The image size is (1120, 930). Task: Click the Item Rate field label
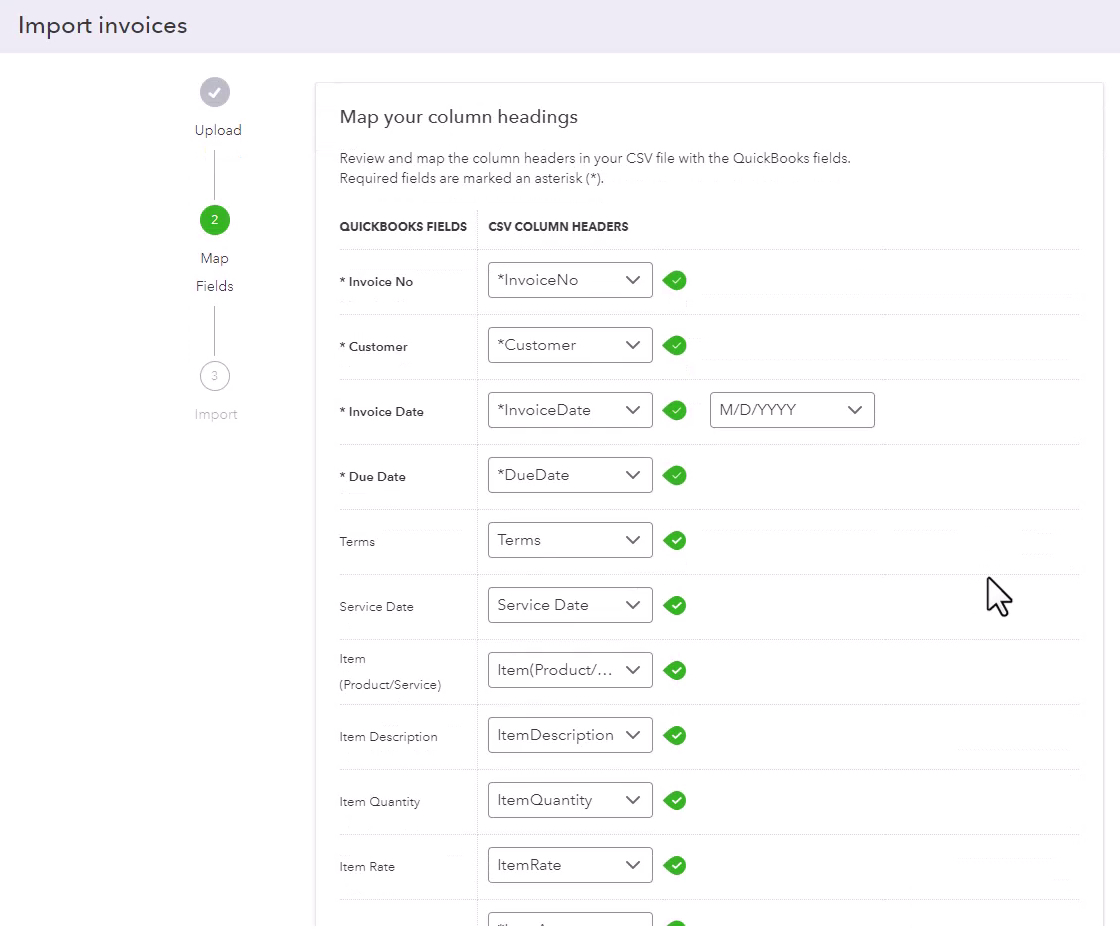pos(367,866)
